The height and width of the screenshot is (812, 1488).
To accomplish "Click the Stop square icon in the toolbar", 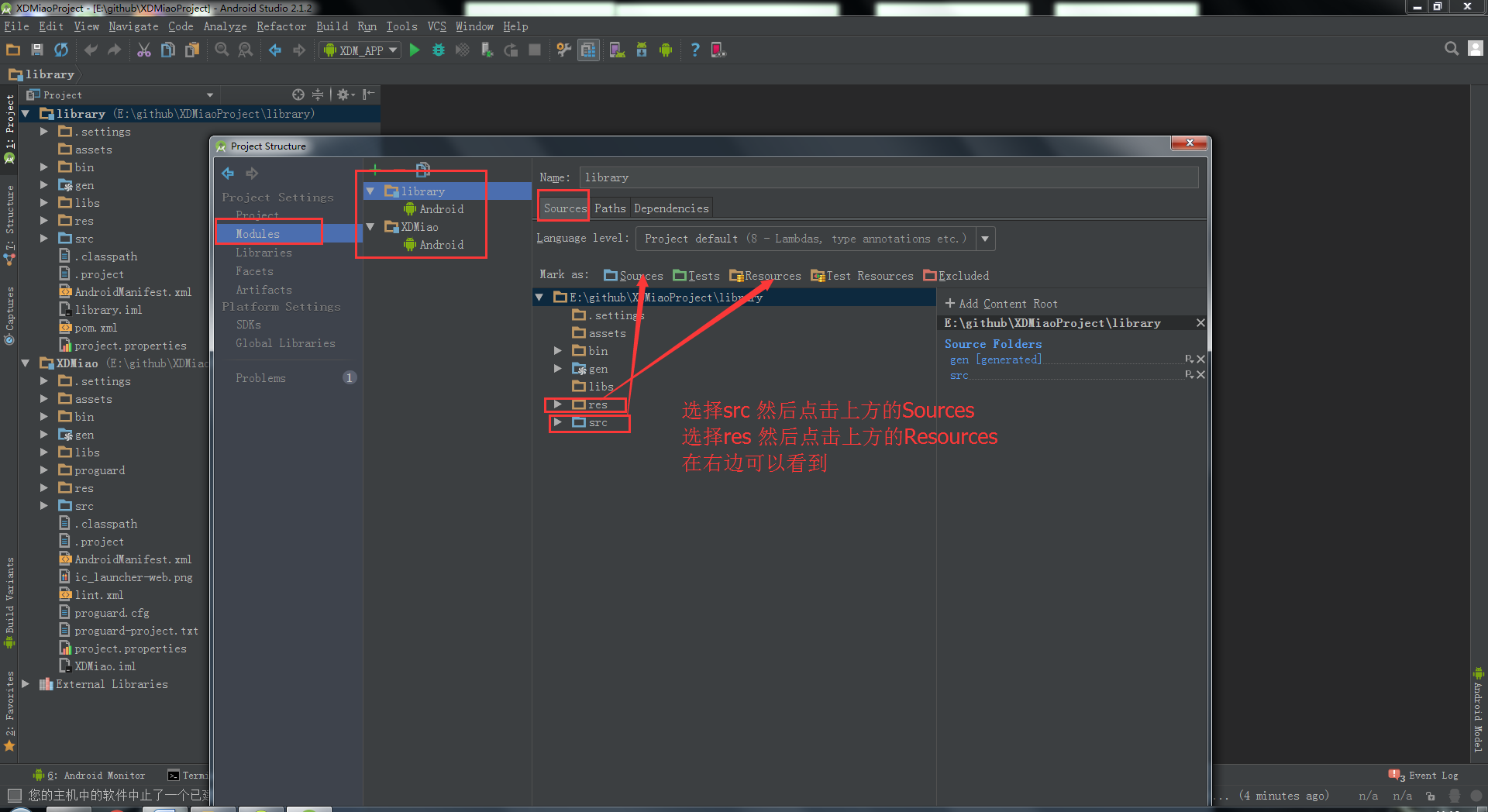I will [535, 50].
